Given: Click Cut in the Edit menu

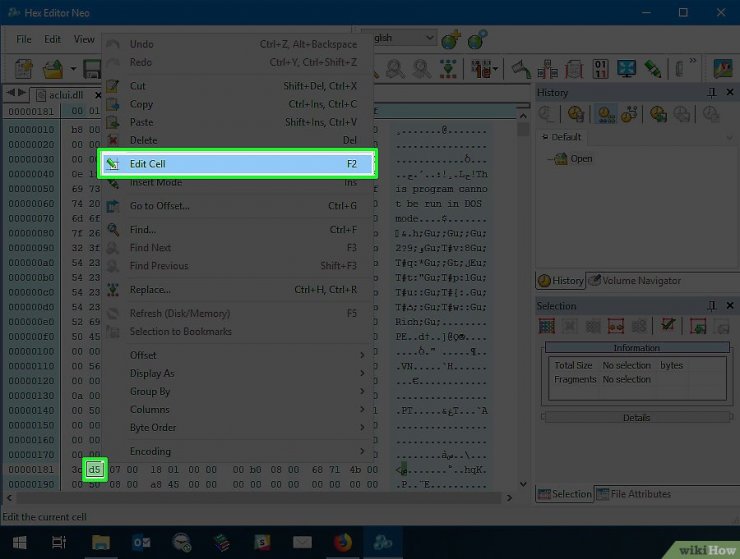Looking at the screenshot, I should pos(237,86).
